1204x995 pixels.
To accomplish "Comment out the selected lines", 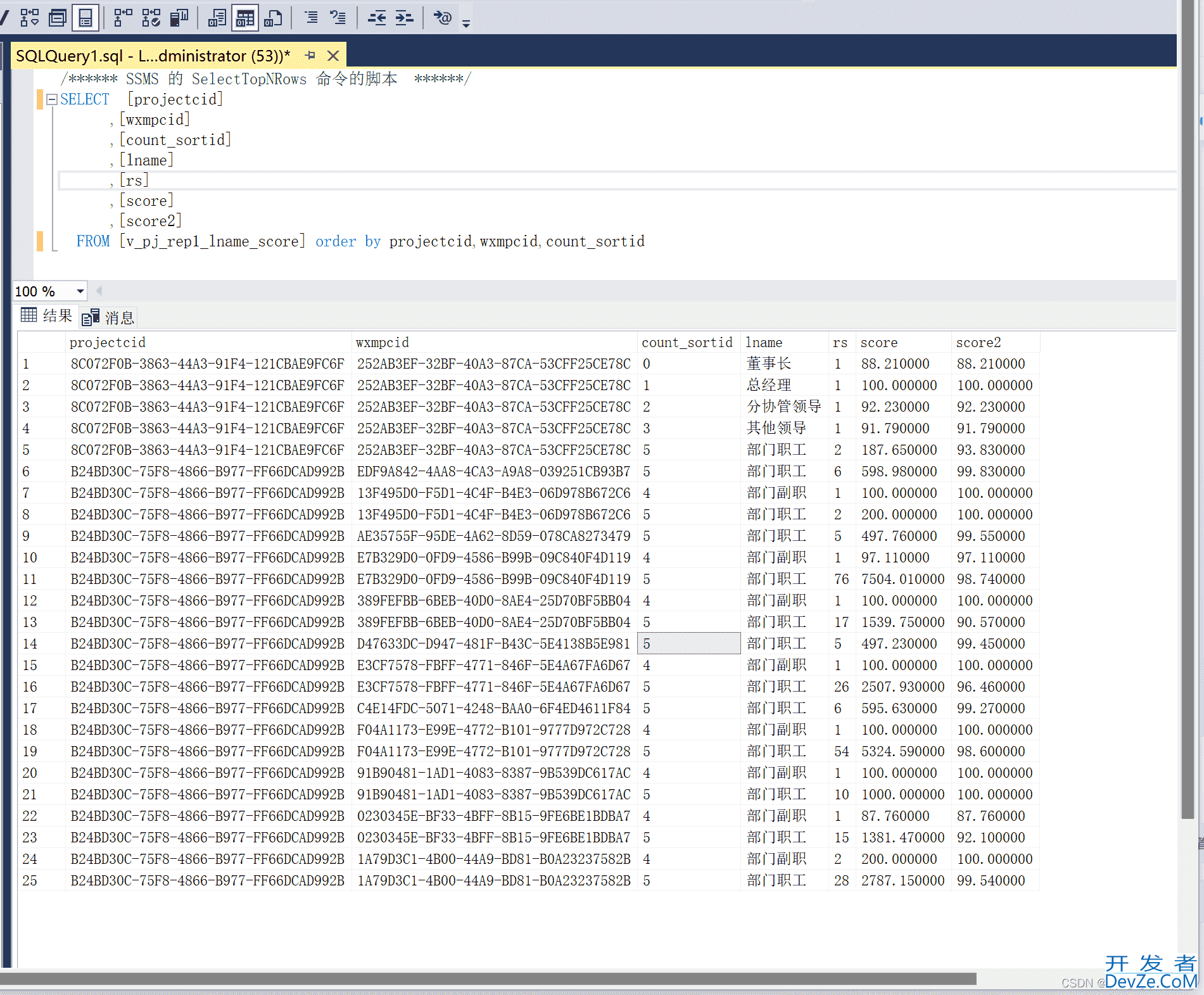I will point(311,18).
